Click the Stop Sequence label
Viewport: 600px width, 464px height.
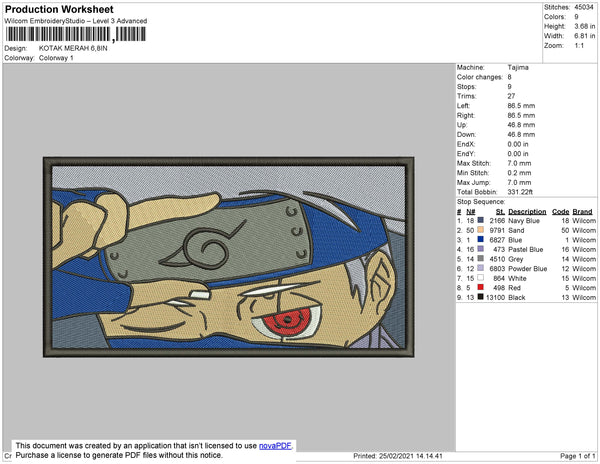(x=481, y=202)
